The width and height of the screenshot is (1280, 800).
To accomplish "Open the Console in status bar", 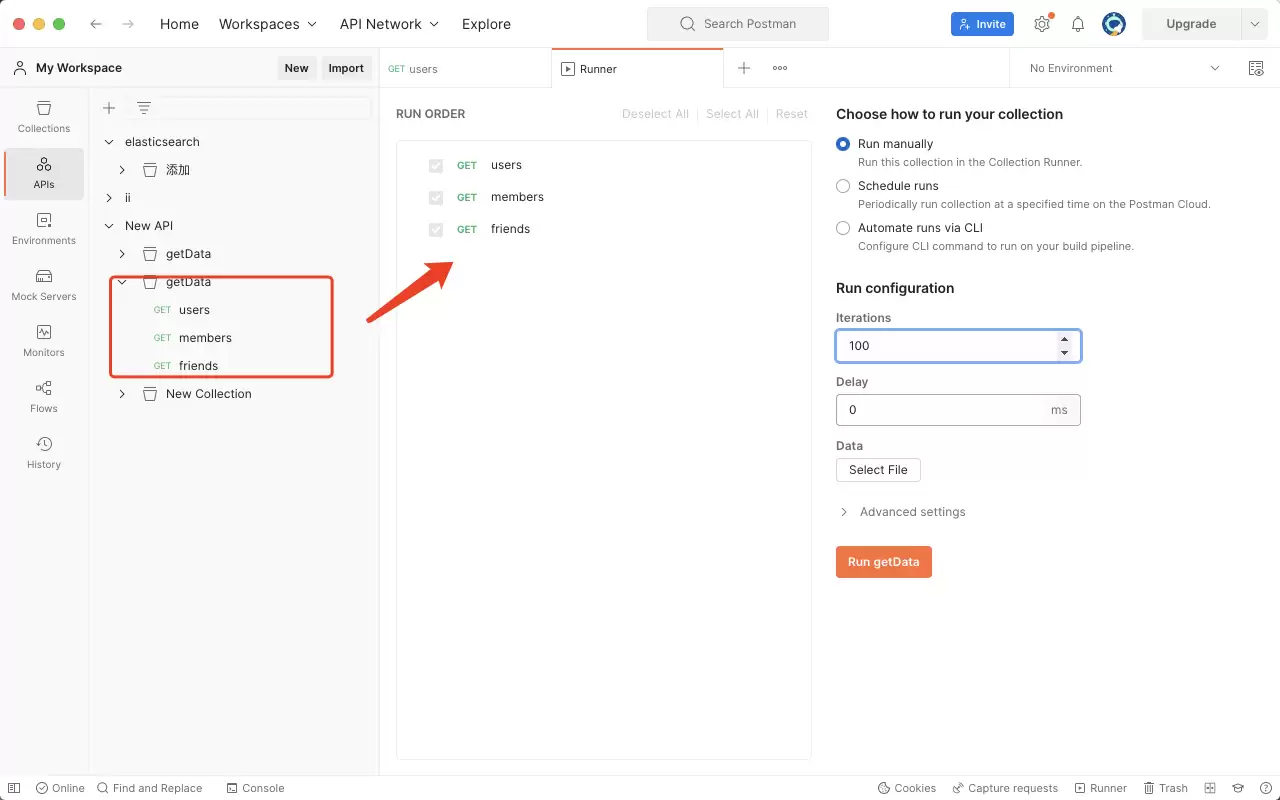I will [255, 788].
